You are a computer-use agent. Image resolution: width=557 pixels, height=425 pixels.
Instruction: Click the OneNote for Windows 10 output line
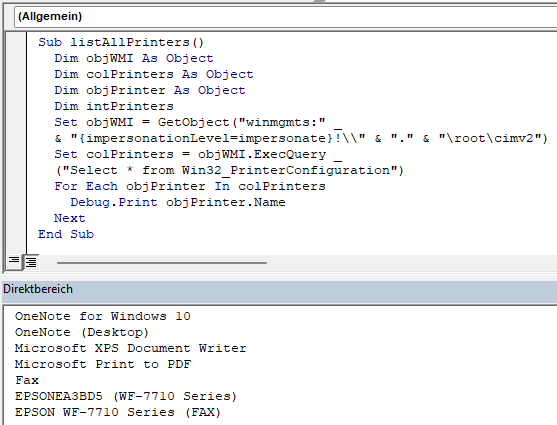click(103, 316)
